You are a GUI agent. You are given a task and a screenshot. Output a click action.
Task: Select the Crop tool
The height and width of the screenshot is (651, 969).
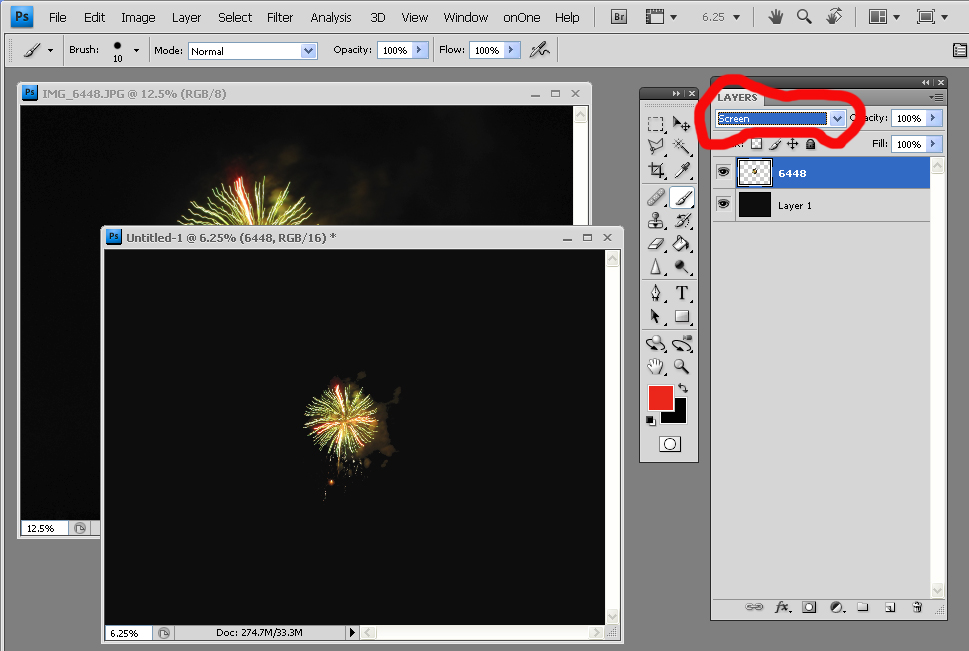point(655,171)
